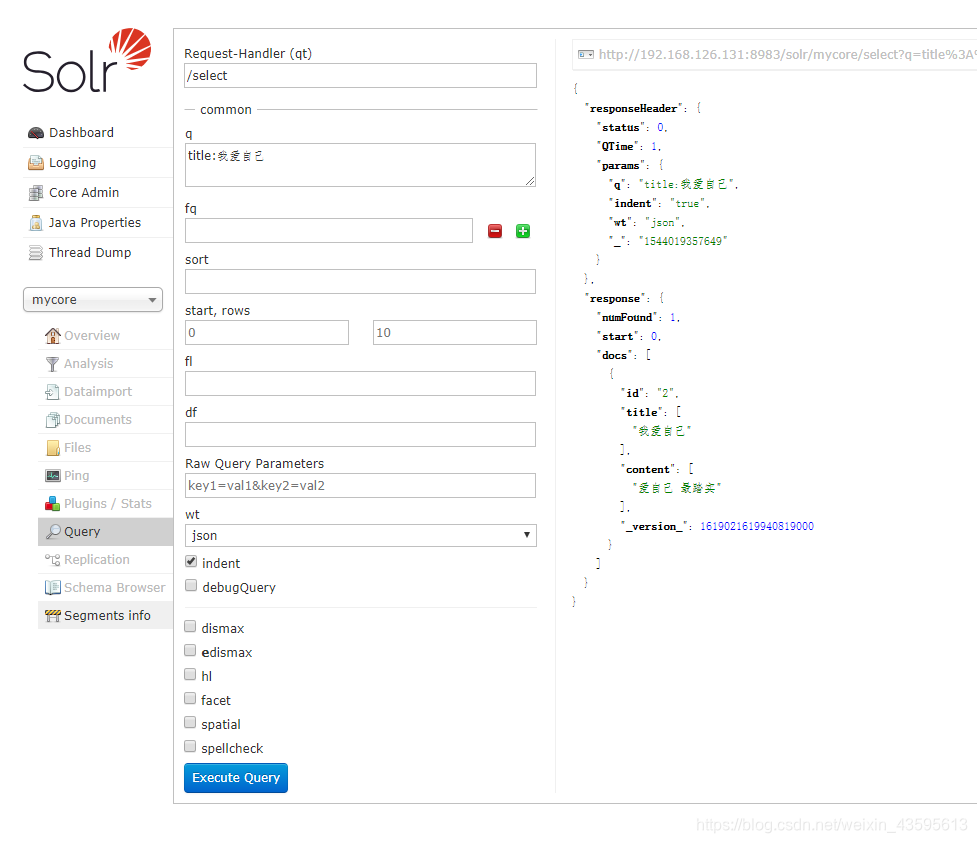977x843 pixels.
Task: Toggle the hl highlighting checkbox
Action: pyautogui.click(x=190, y=674)
